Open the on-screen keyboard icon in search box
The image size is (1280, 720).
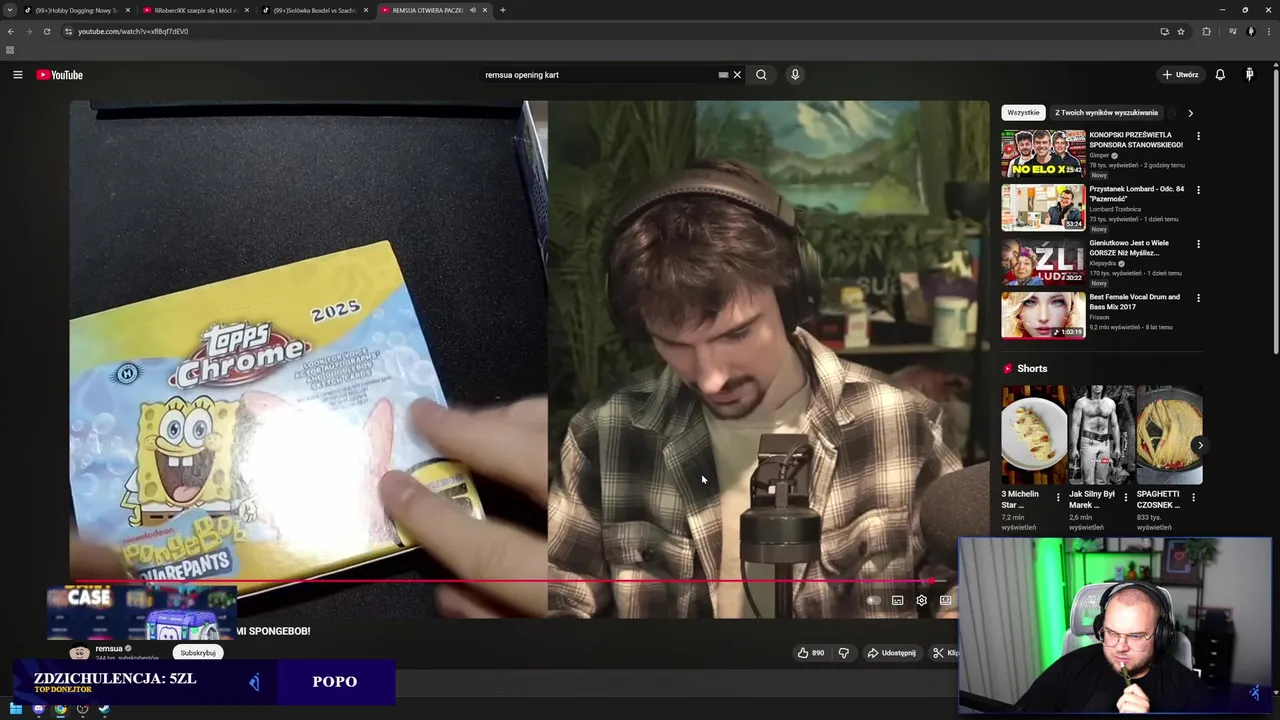723,75
